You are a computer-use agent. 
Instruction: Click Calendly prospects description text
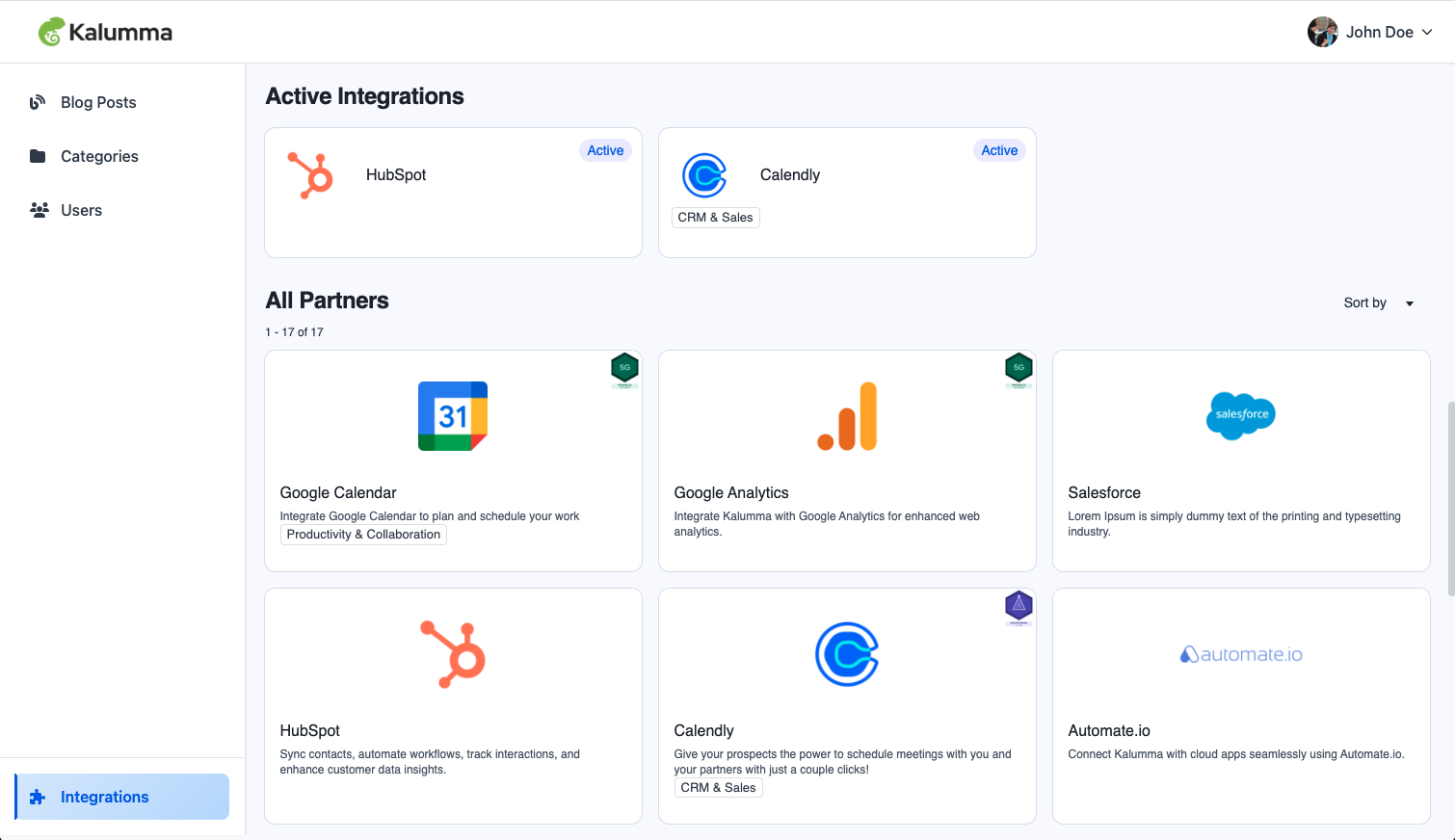pyautogui.click(x=843, y=762)
